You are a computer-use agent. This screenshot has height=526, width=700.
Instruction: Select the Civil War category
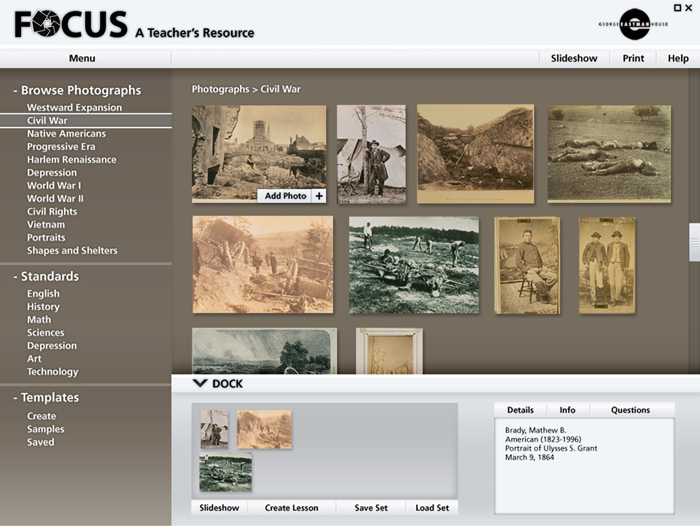click(x=86, y=121)
